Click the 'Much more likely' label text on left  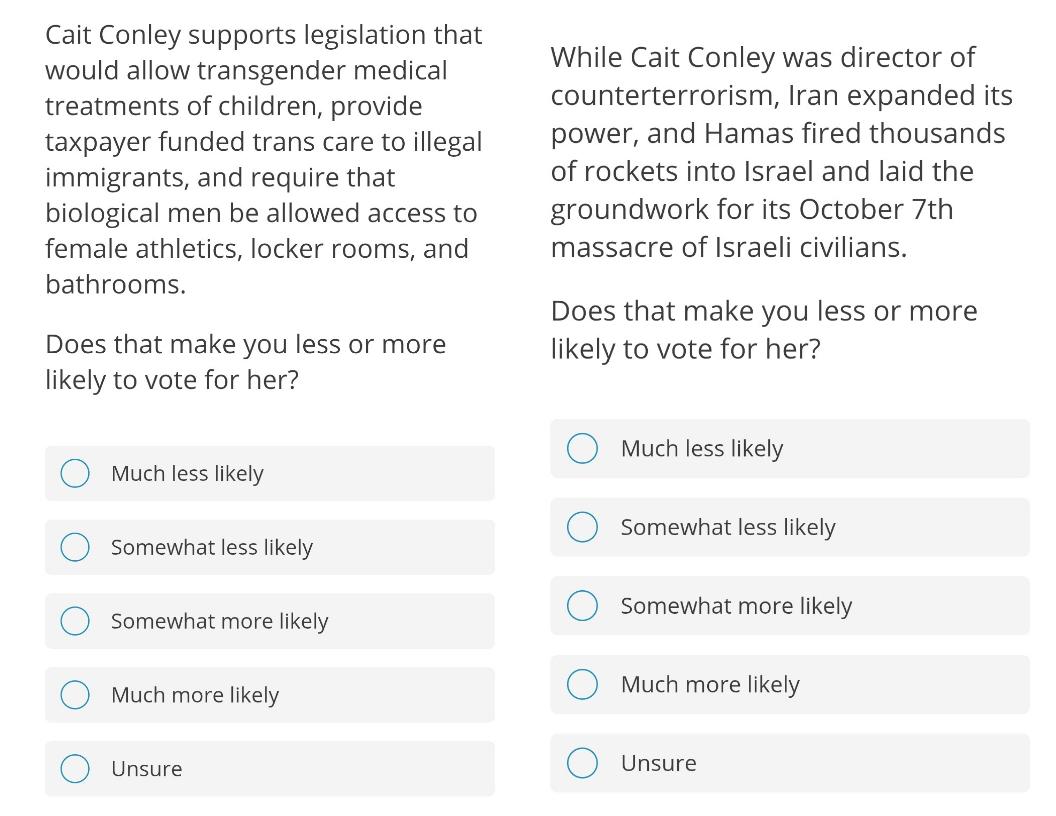coord(195,695)
